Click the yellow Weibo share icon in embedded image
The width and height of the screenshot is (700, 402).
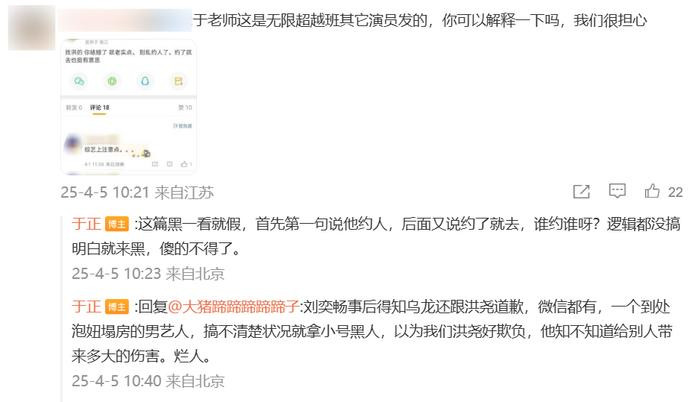[x=178, y=81]
